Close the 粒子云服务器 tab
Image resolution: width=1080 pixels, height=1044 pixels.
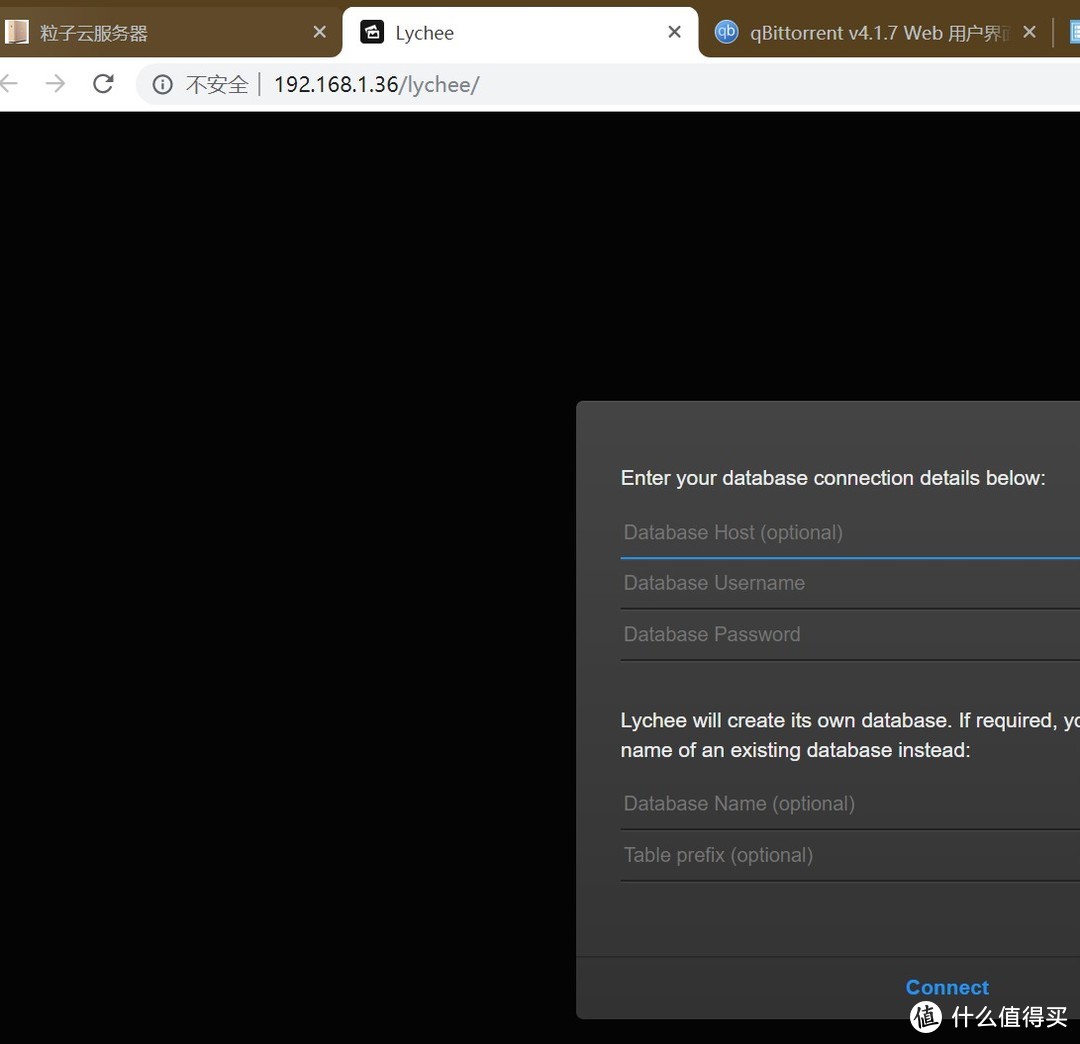click(320, 32)
